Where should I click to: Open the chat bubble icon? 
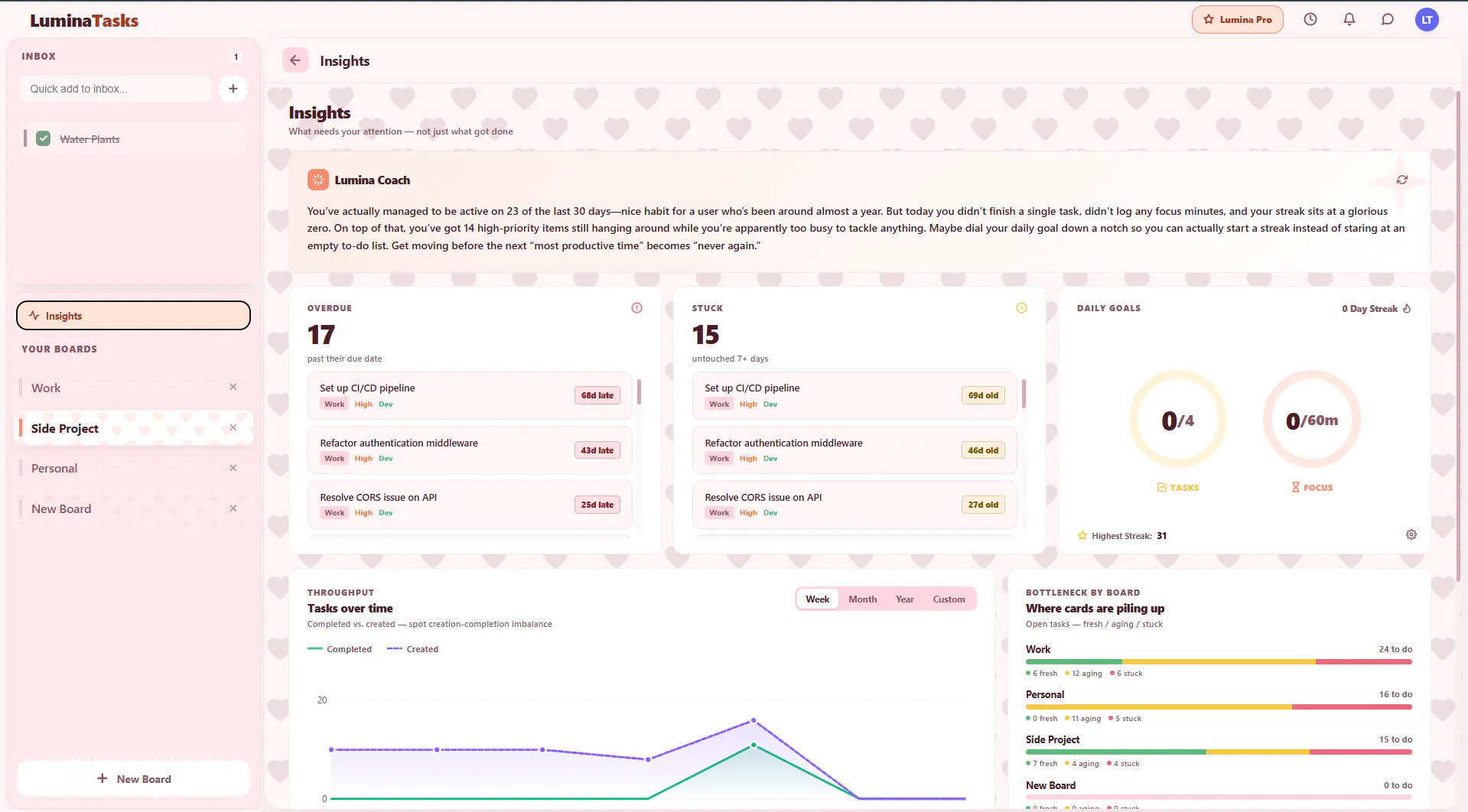(1388, 20)
